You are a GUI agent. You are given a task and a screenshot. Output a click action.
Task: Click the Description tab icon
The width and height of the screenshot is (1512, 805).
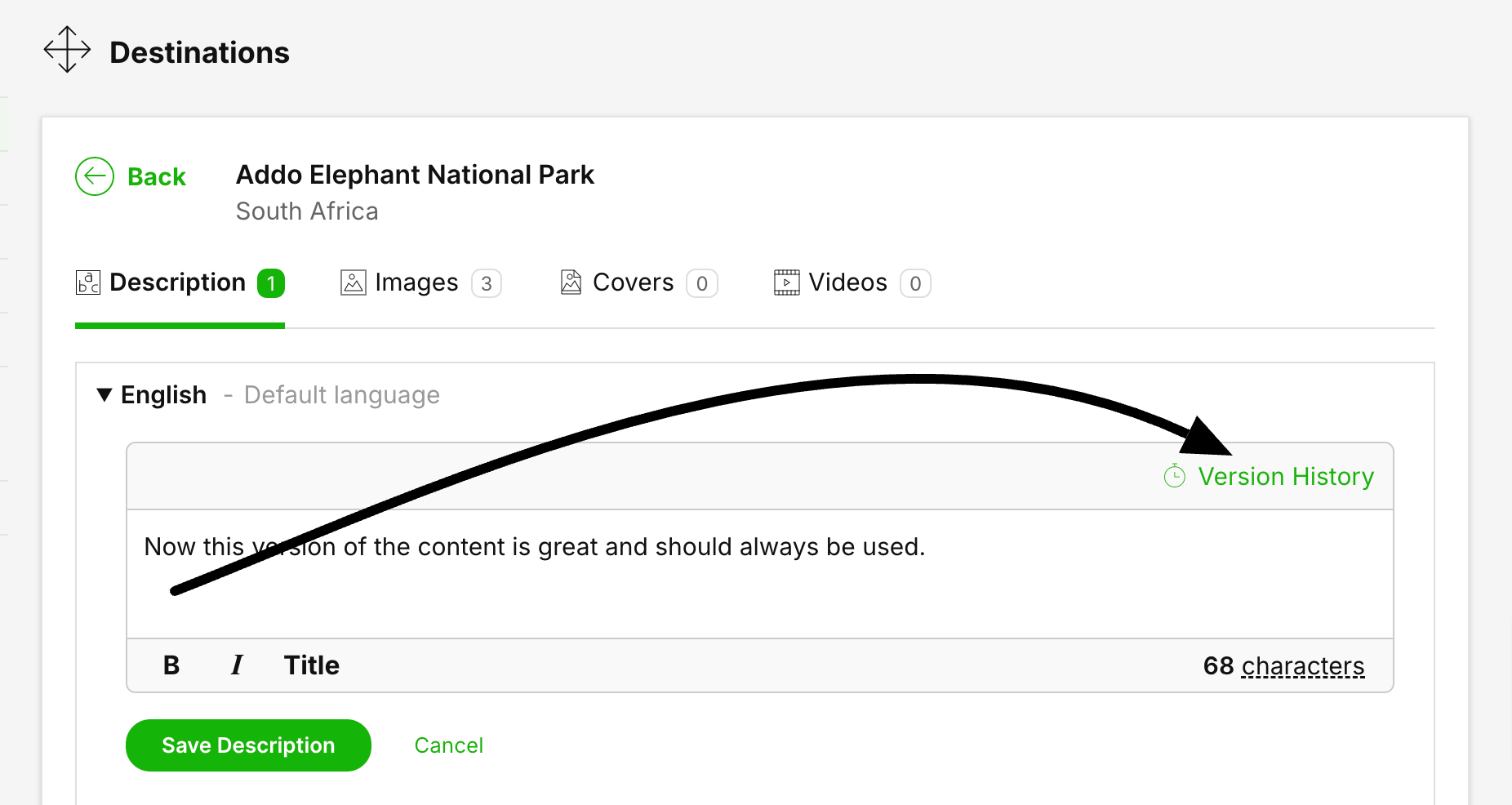(88, 282)
